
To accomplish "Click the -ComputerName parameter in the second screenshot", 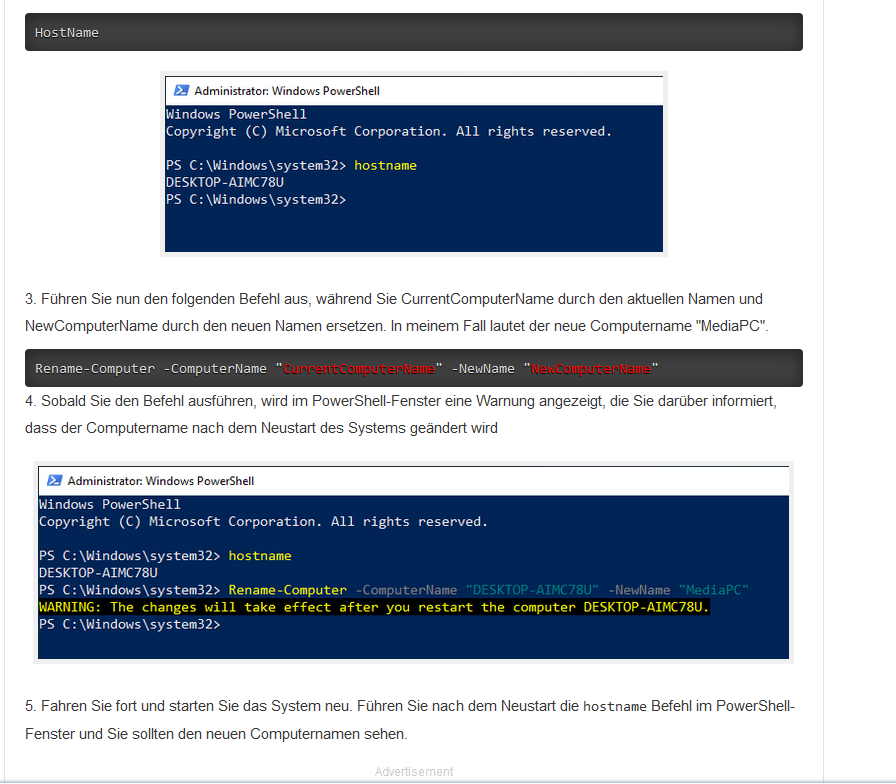I will coord(406,590).
